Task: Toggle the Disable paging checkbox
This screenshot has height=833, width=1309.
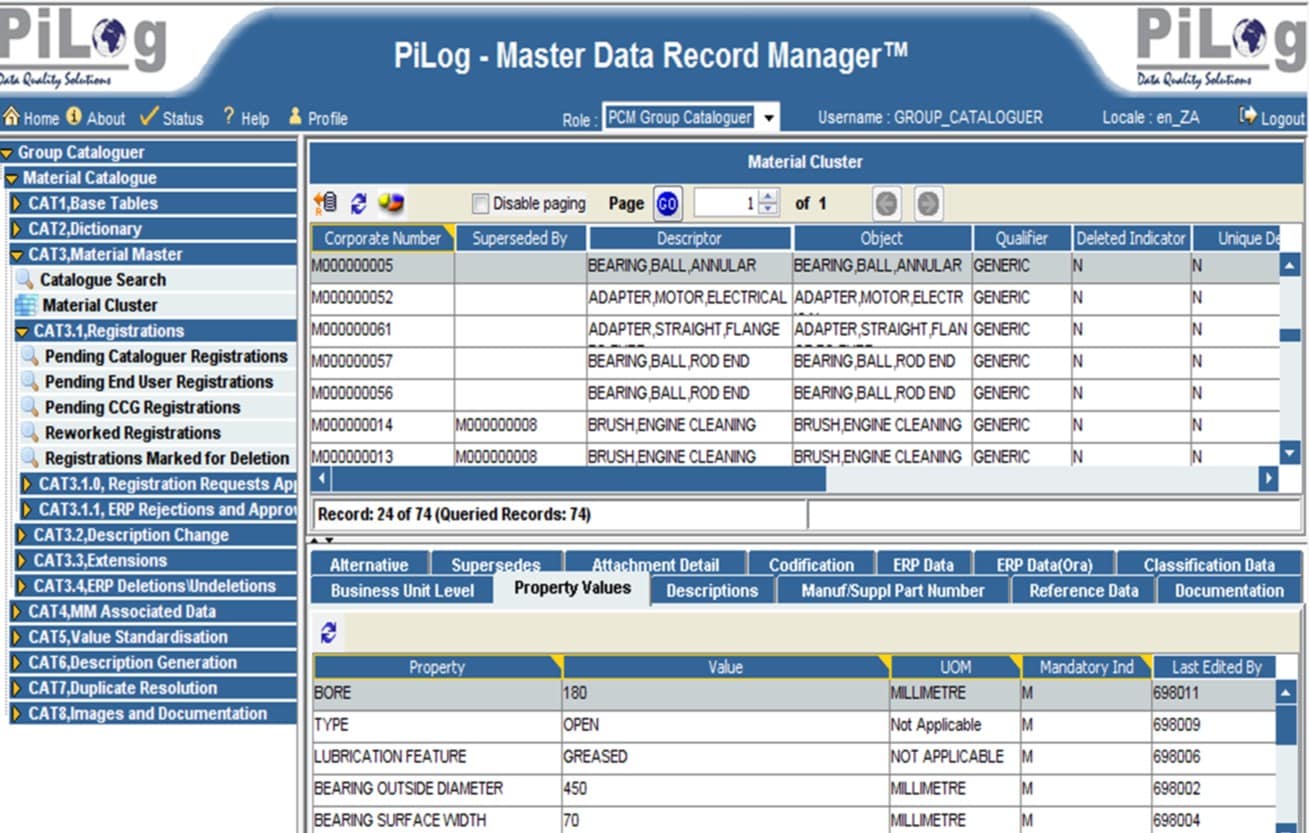Action: tap(480, 204)
